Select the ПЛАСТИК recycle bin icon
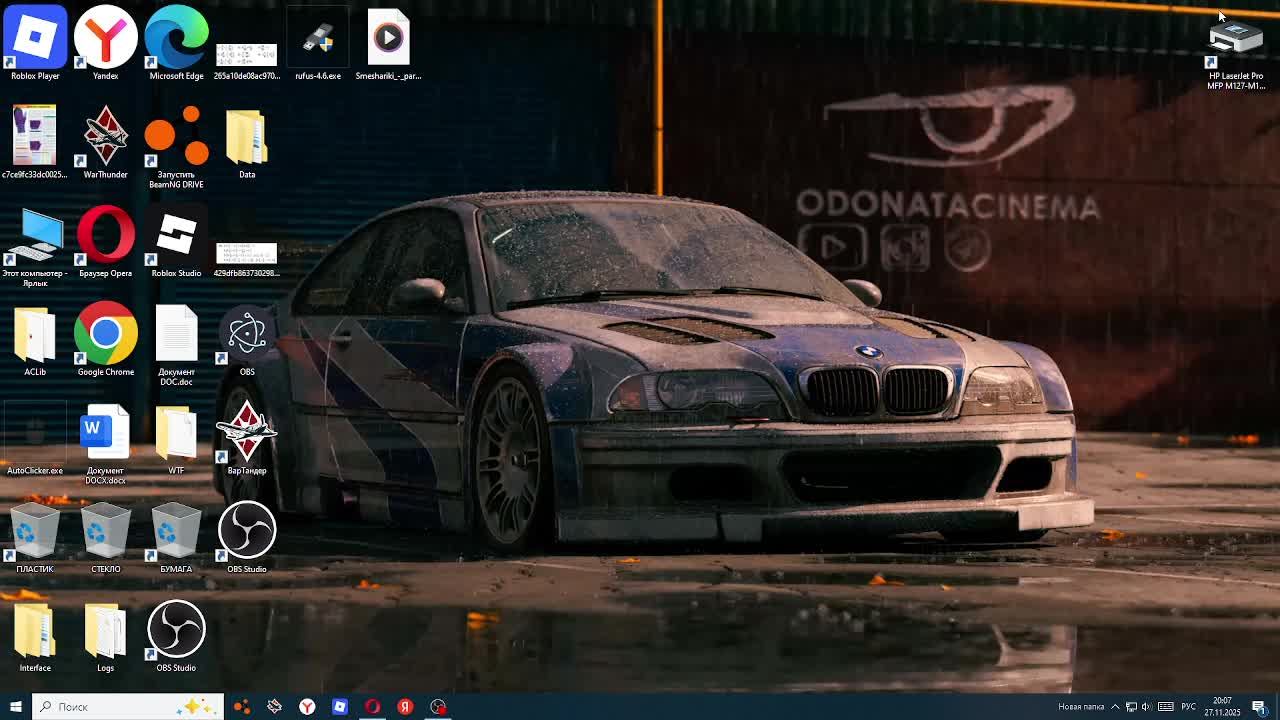 click(35, 537)
